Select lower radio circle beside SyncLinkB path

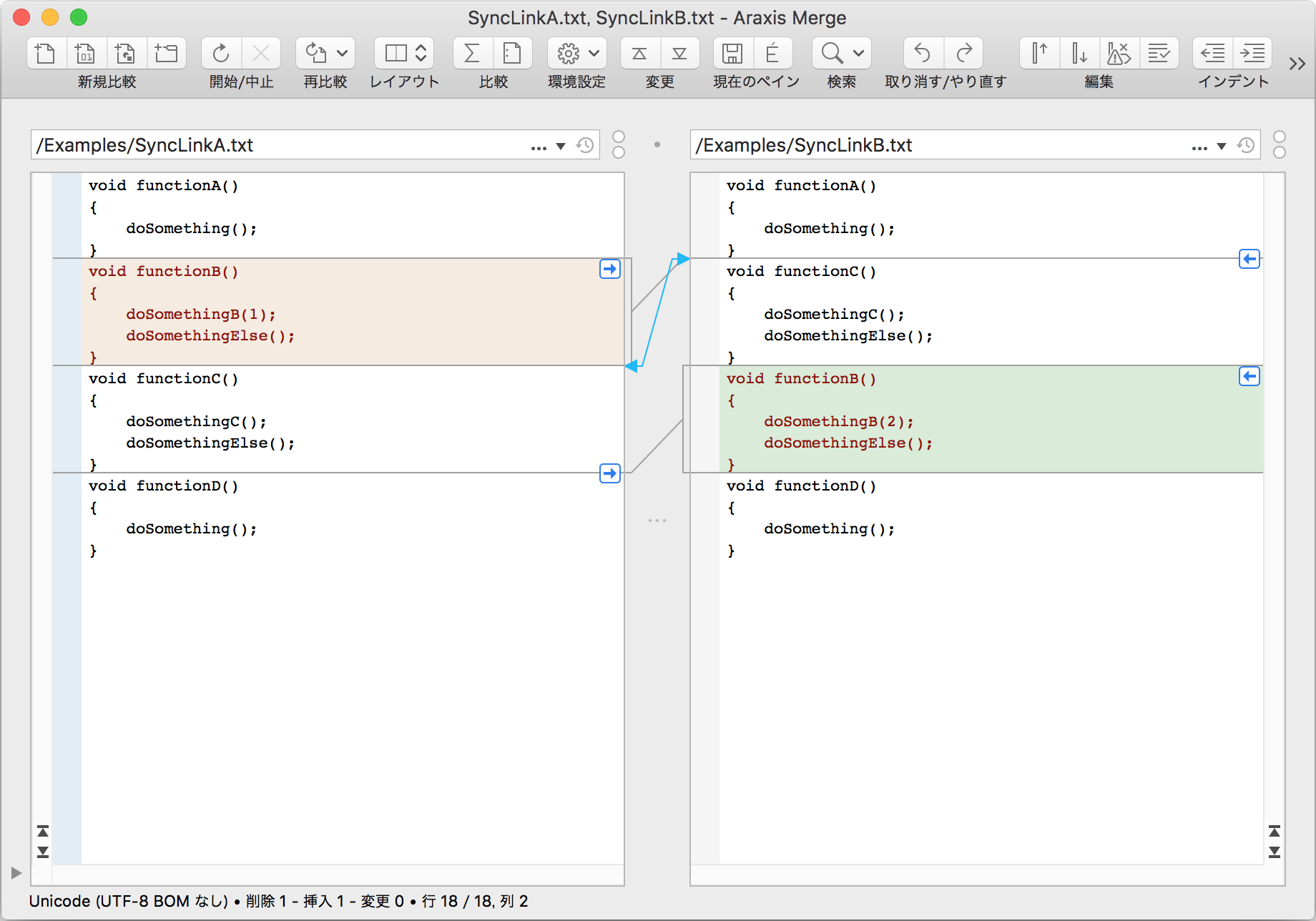1280,152
